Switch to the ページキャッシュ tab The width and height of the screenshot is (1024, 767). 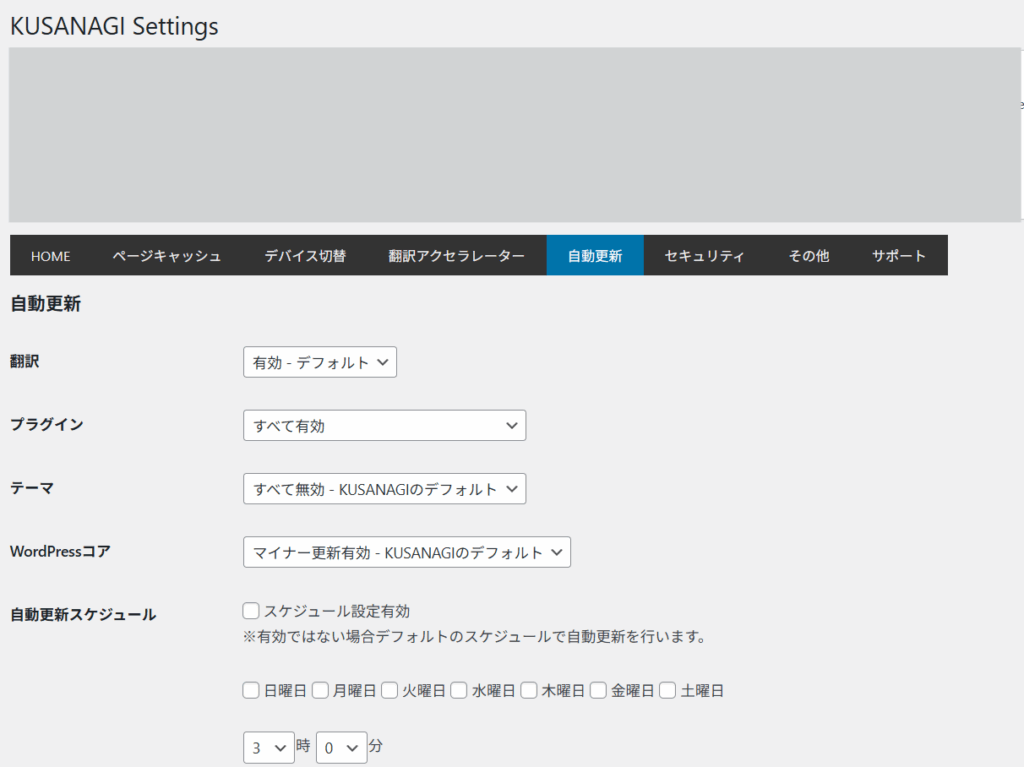tap(167, 256)
